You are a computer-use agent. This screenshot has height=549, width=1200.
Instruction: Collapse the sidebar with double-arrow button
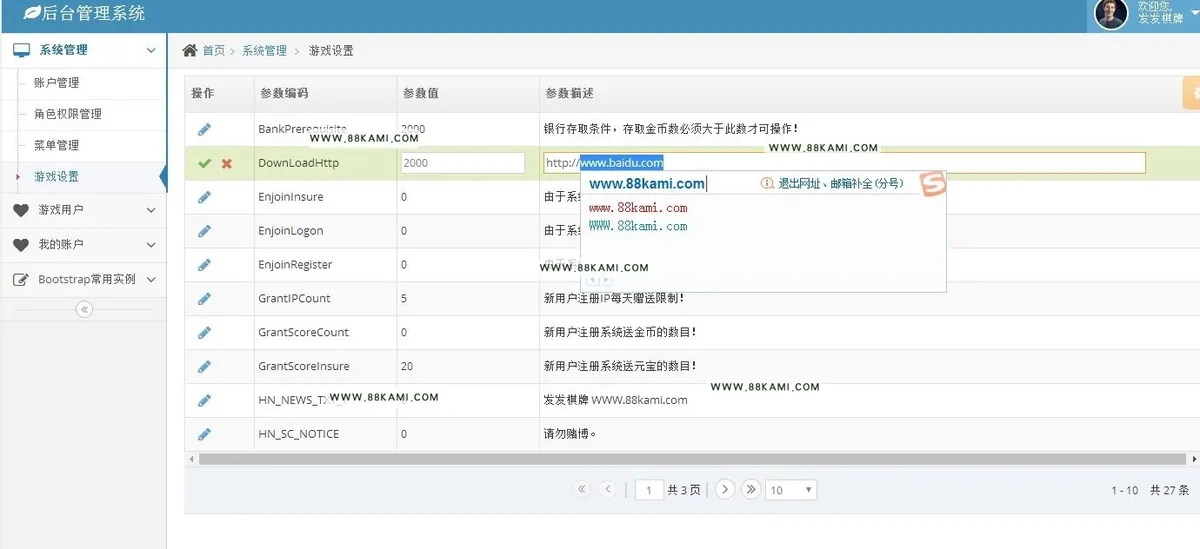[84, 310]
